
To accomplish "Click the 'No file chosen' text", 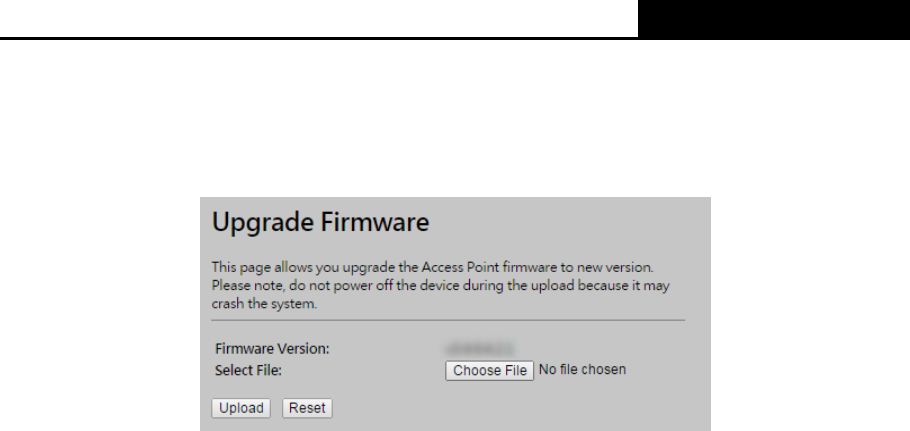I will point(582,370).
